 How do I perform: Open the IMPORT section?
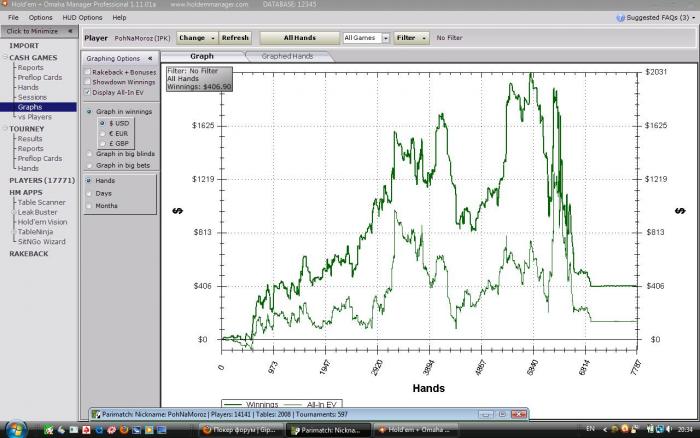tap(24, 46)
